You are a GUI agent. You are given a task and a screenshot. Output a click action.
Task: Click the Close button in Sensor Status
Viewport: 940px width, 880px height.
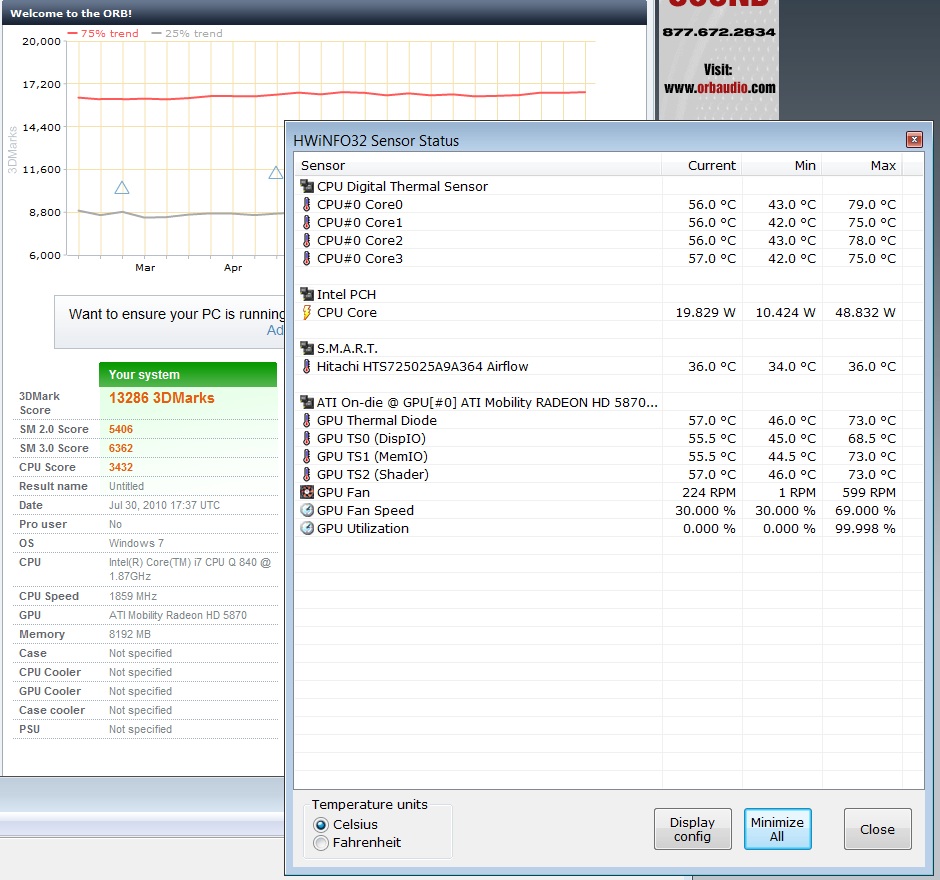878,829
